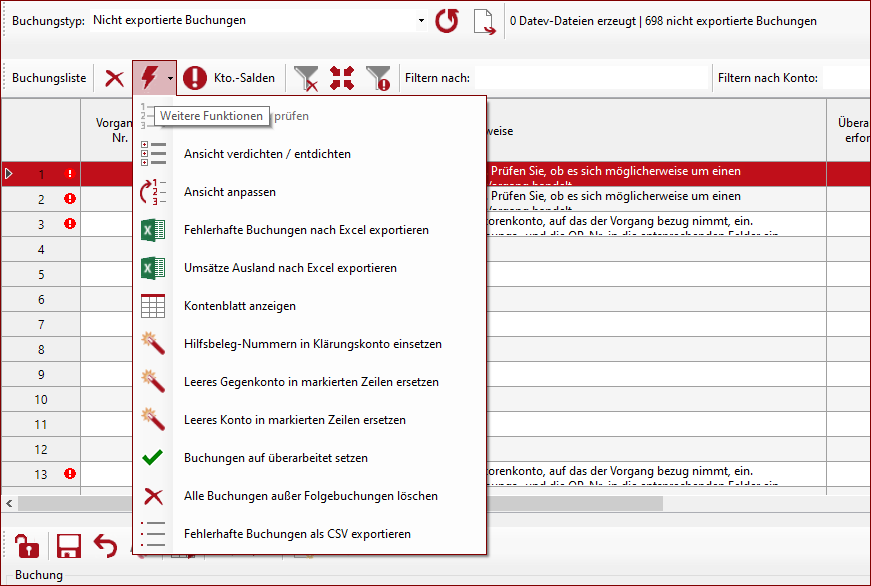Click the save floppy disk icon
This screenshot has width=871, height=586.
[68, 546]
